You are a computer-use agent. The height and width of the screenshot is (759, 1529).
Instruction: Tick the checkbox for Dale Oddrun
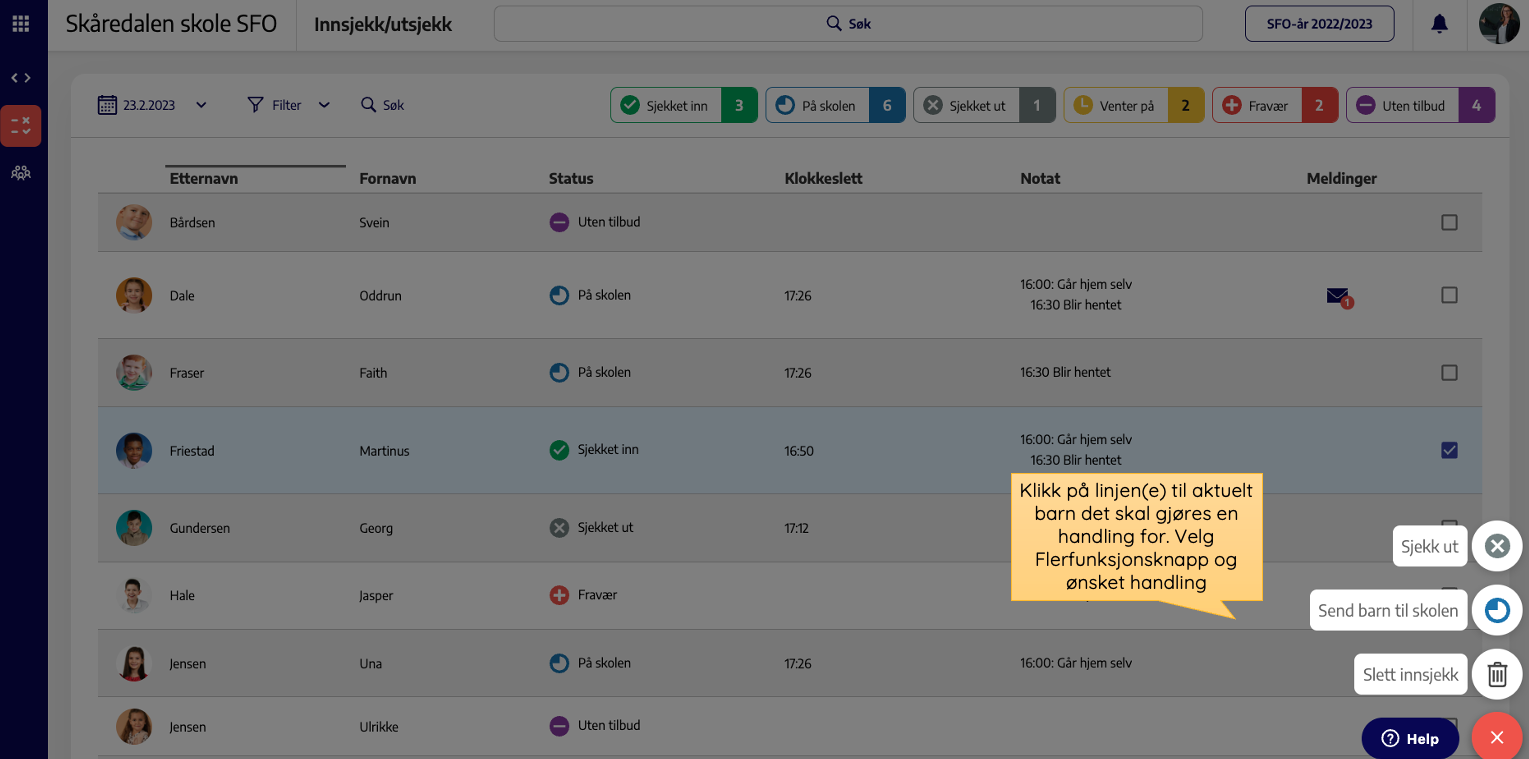(1449, 295)
